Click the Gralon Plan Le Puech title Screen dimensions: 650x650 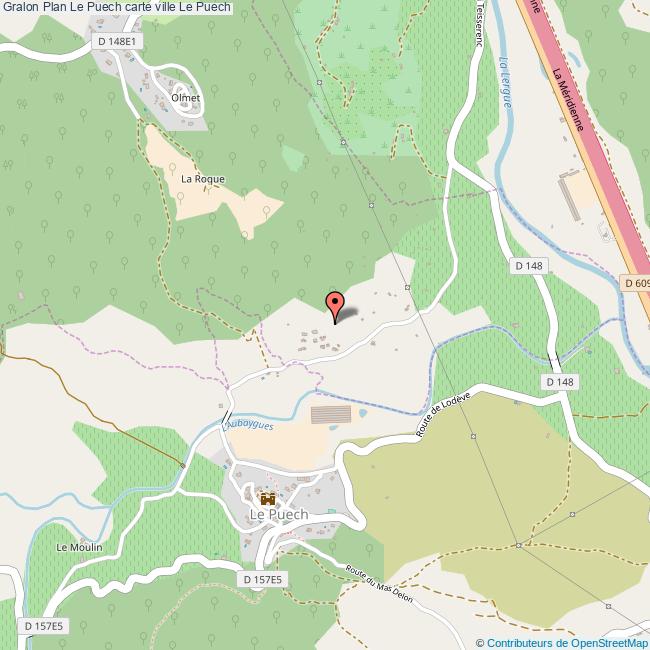click(116, 7)
